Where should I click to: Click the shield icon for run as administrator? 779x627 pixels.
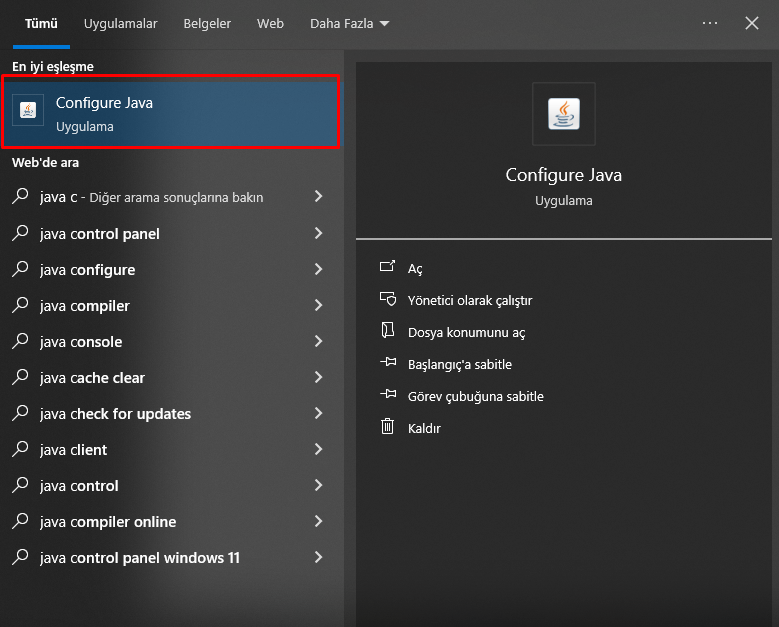[x=388, y=299]
